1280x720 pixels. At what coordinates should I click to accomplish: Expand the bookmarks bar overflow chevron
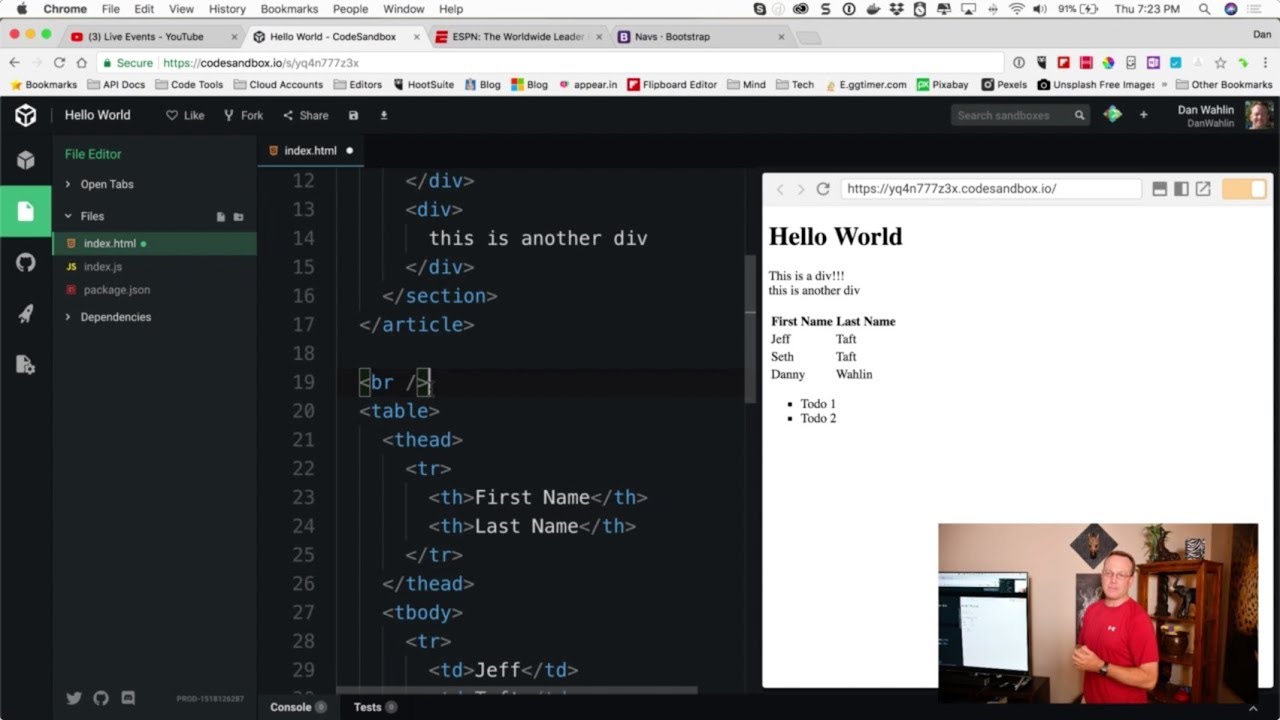coord(1164,85)
